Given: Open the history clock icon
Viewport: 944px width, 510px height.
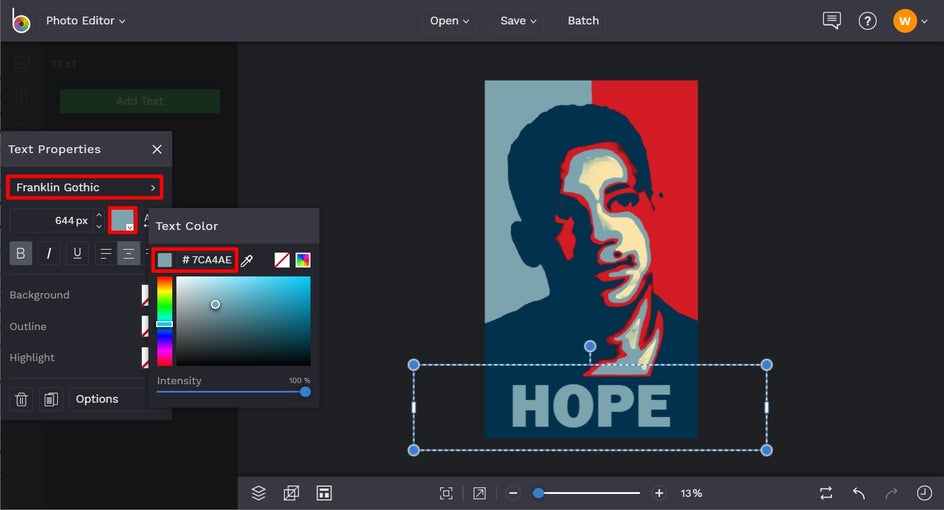Looking at the screenshot, I should [924, 493].
